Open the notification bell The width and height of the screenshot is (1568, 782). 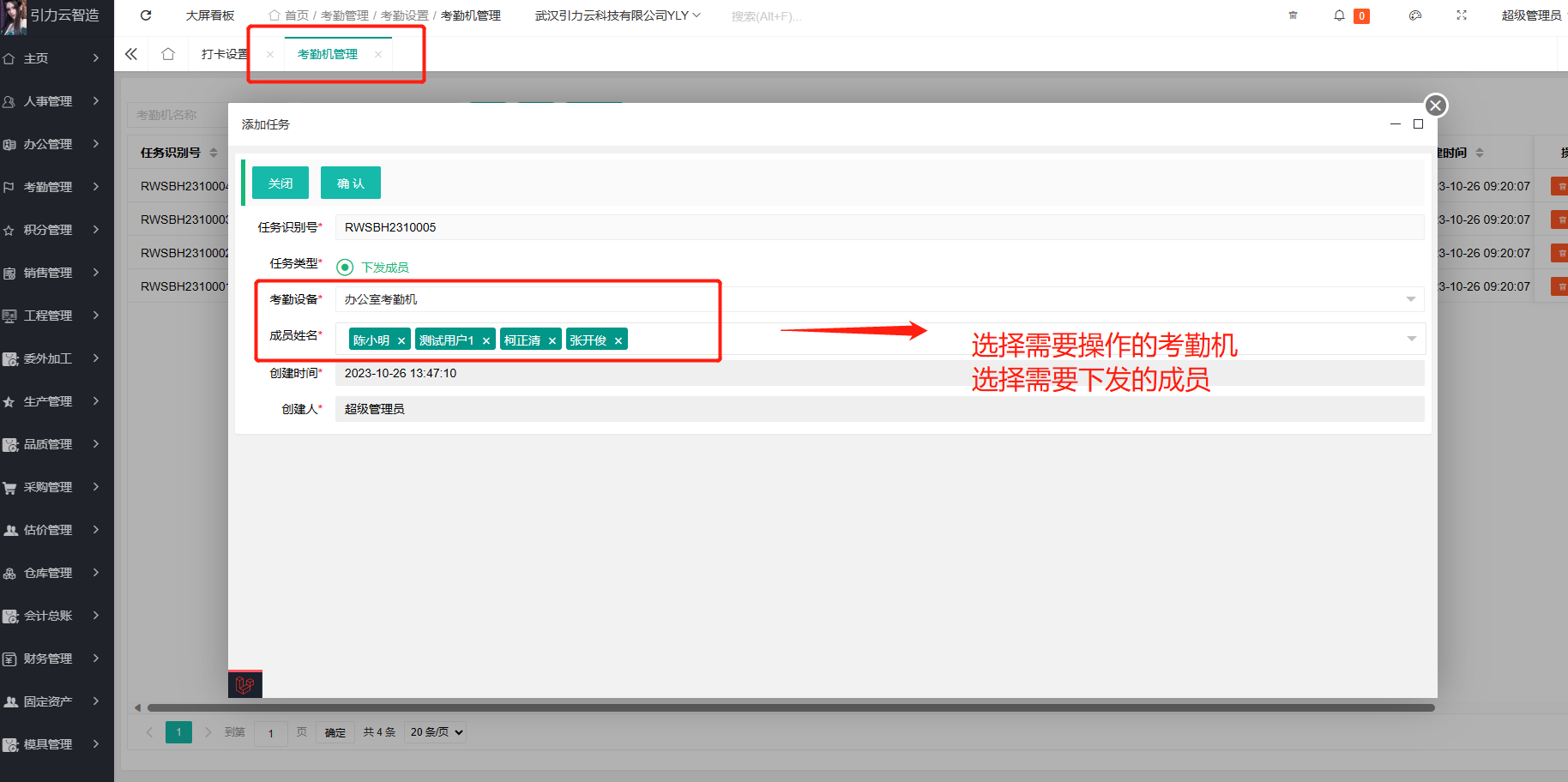(1339, 15)
